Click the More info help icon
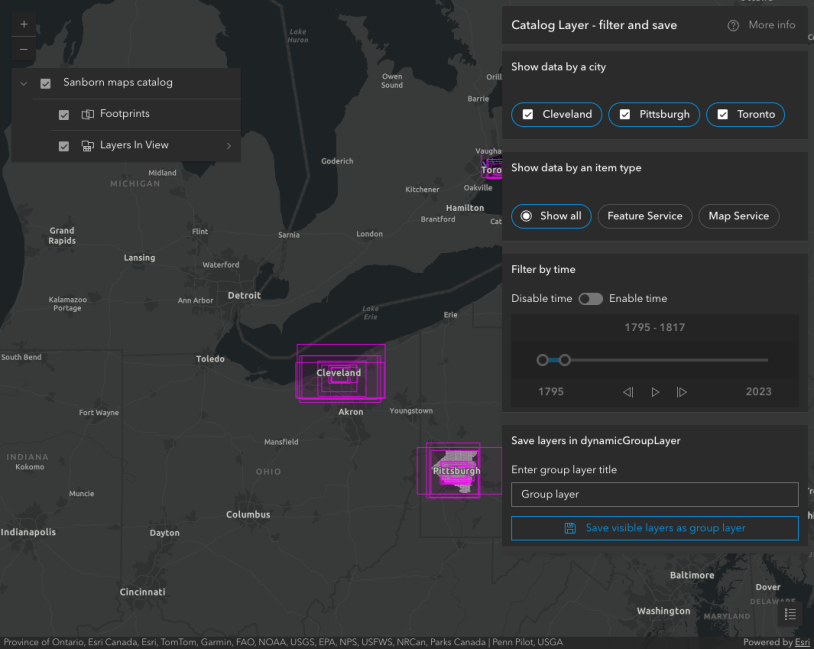 (733, 25)
